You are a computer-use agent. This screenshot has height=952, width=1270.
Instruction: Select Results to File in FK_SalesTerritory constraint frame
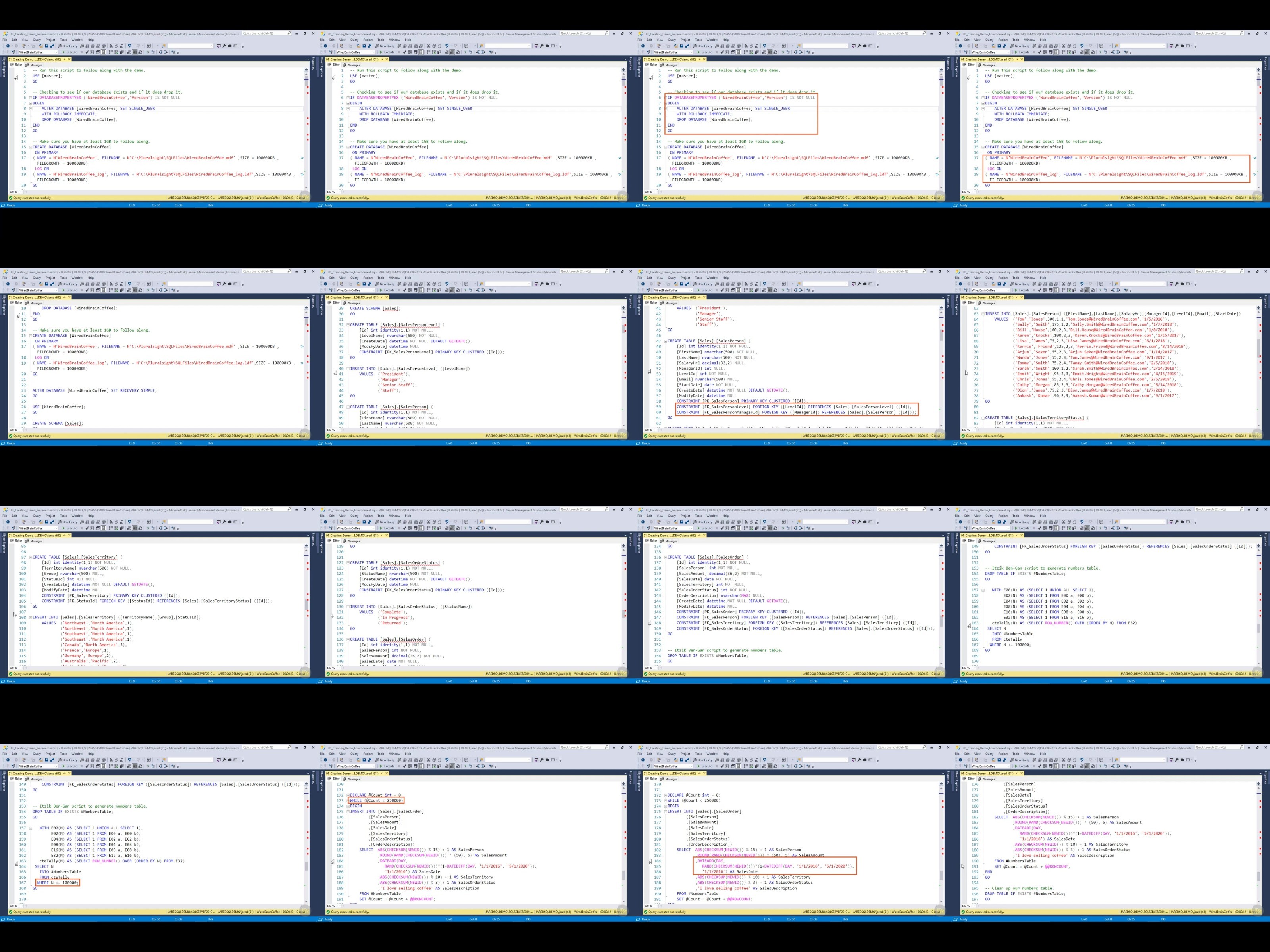pos(775,528)
